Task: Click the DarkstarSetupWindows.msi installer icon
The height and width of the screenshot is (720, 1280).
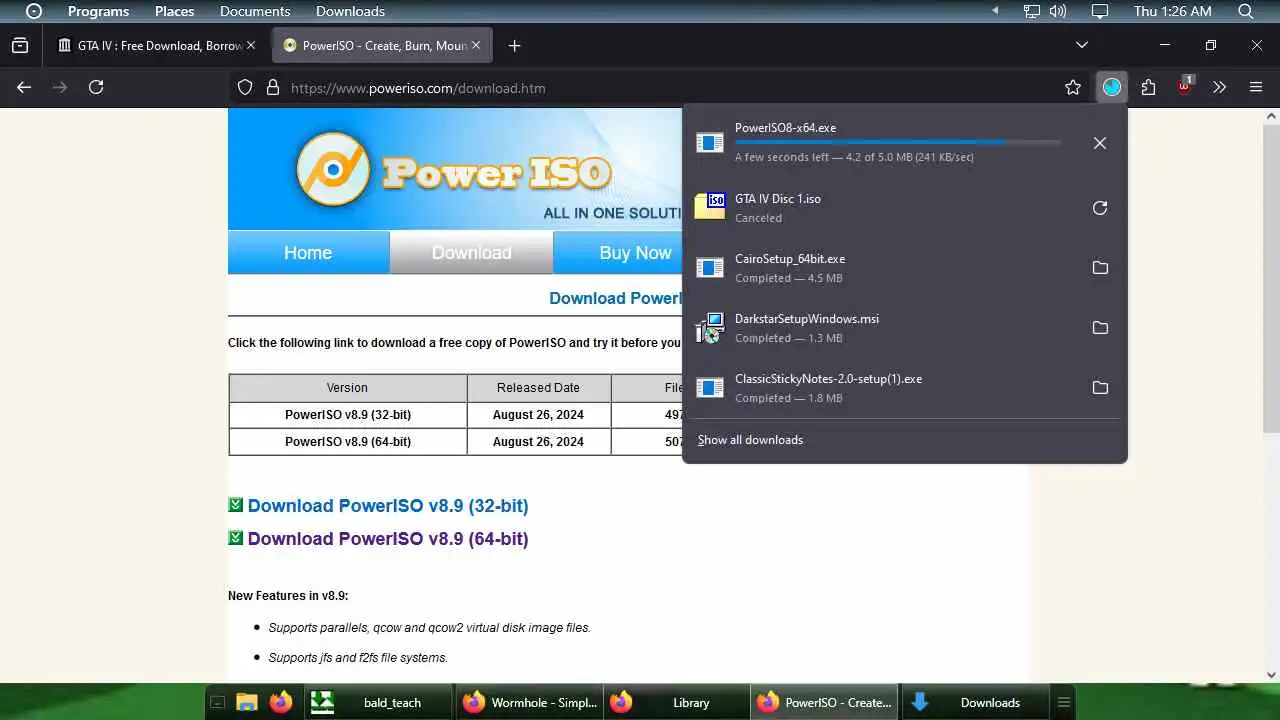Action: pyautogui.click(x=710, y=327)
